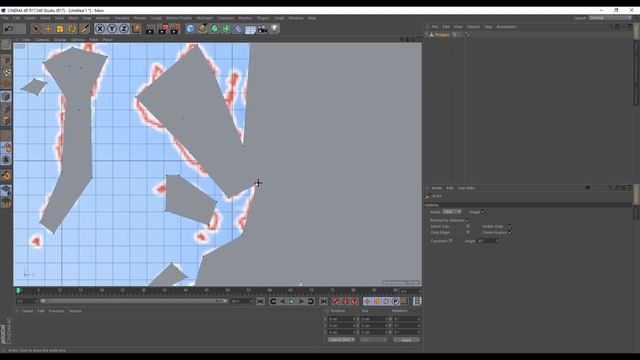This screenshot has width=640, height=360.
Task: Open the Knife Mode dropdown
Action: click(452, 212)
